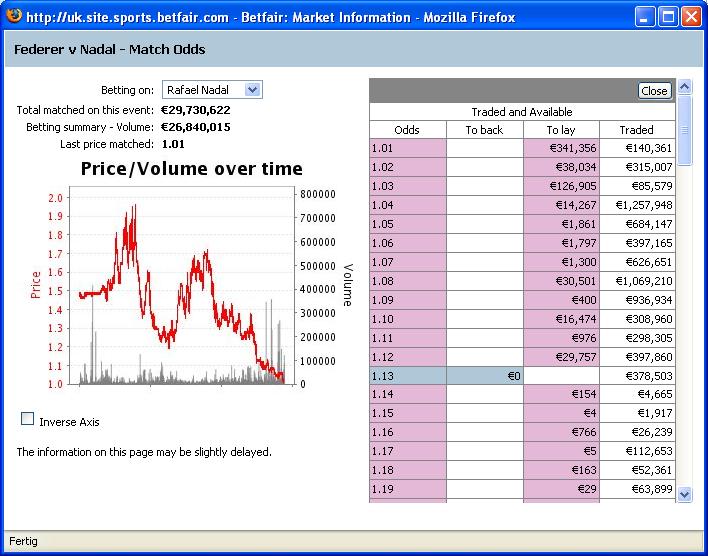The height and width of the screenshot is (556, 708).
Task: Select odds 1.04 cell
Action: pyautogui.click(x=408, y=205)
